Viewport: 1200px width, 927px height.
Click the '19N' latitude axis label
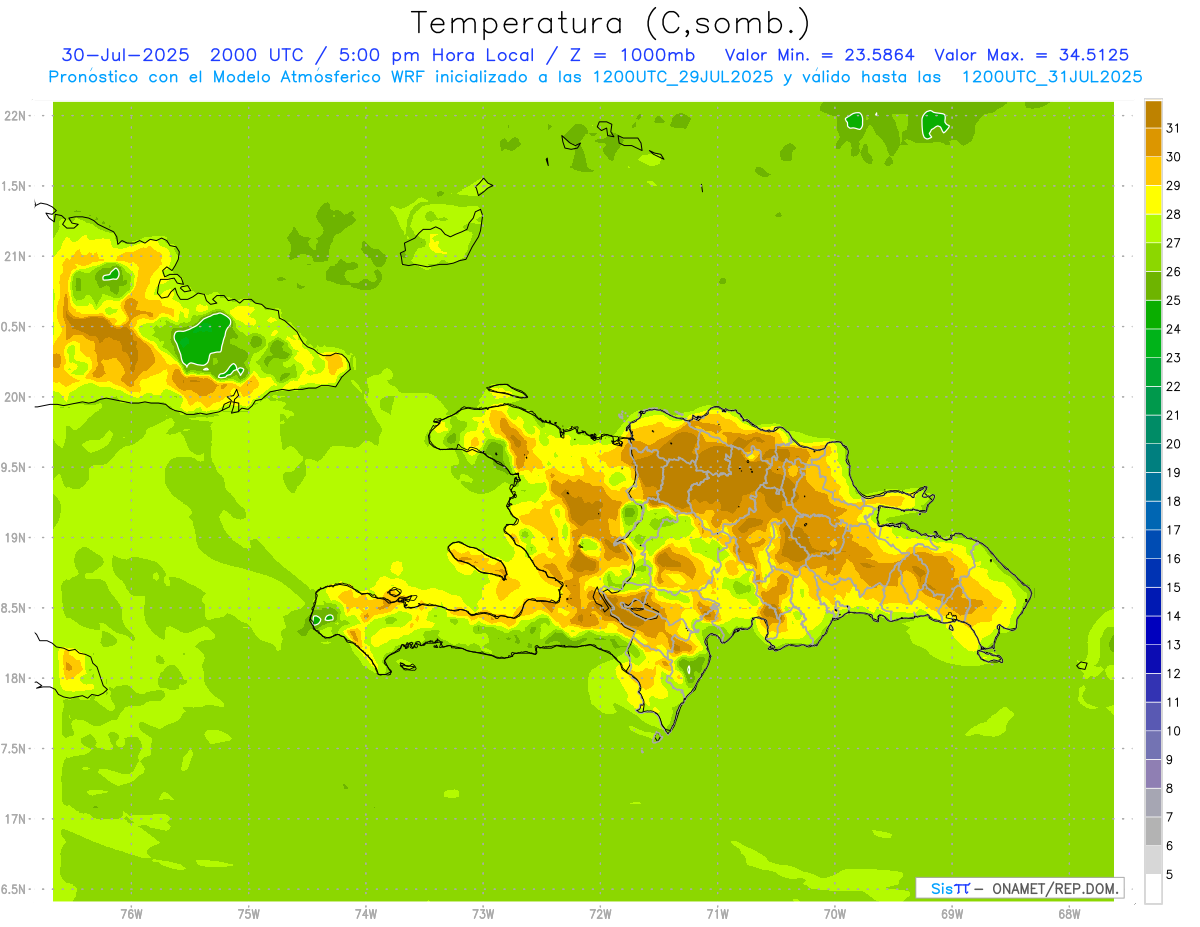(x=15, y=538)
